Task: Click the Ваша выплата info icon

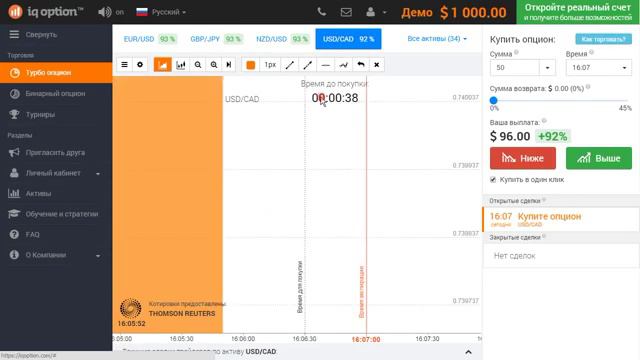Action: (x=544, y=121)
